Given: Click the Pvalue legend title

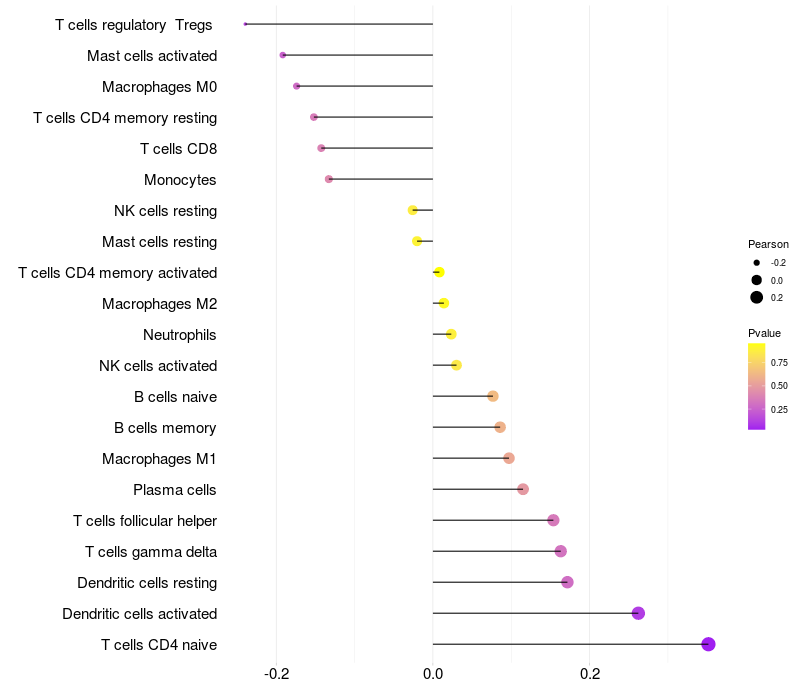Looking at the screenshot, I should pos(764,333).
